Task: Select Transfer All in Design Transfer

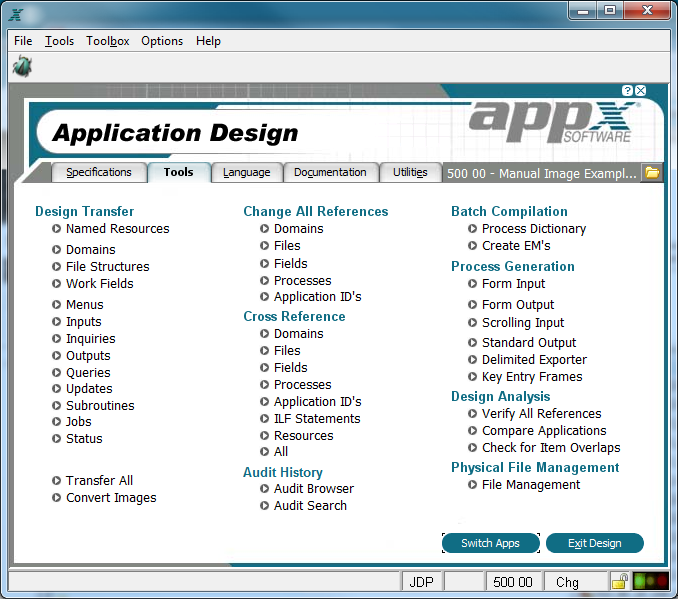Action: [x=99, y=480]
